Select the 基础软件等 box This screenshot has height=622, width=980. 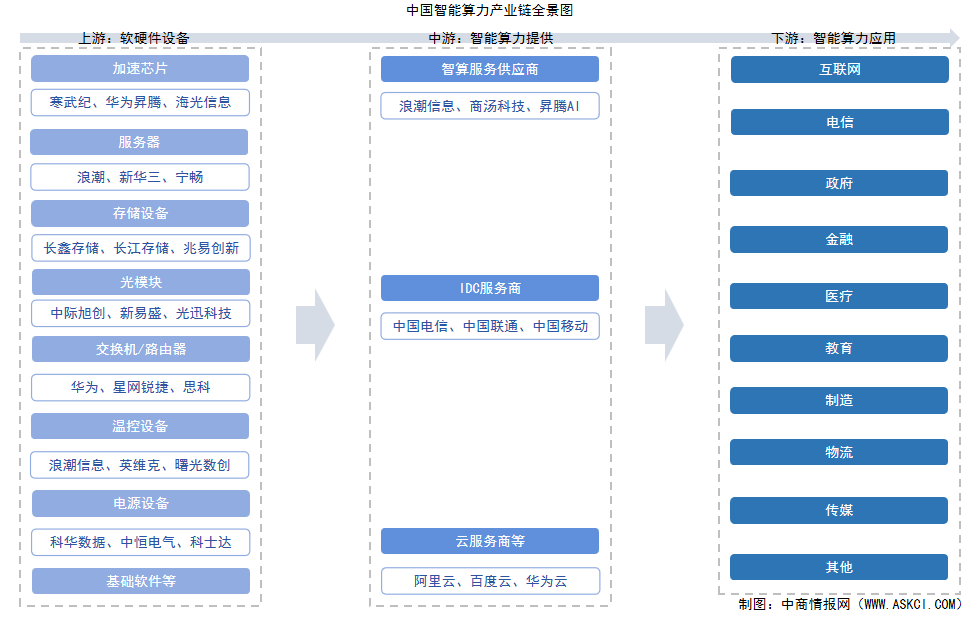click(x=140, y=580)
